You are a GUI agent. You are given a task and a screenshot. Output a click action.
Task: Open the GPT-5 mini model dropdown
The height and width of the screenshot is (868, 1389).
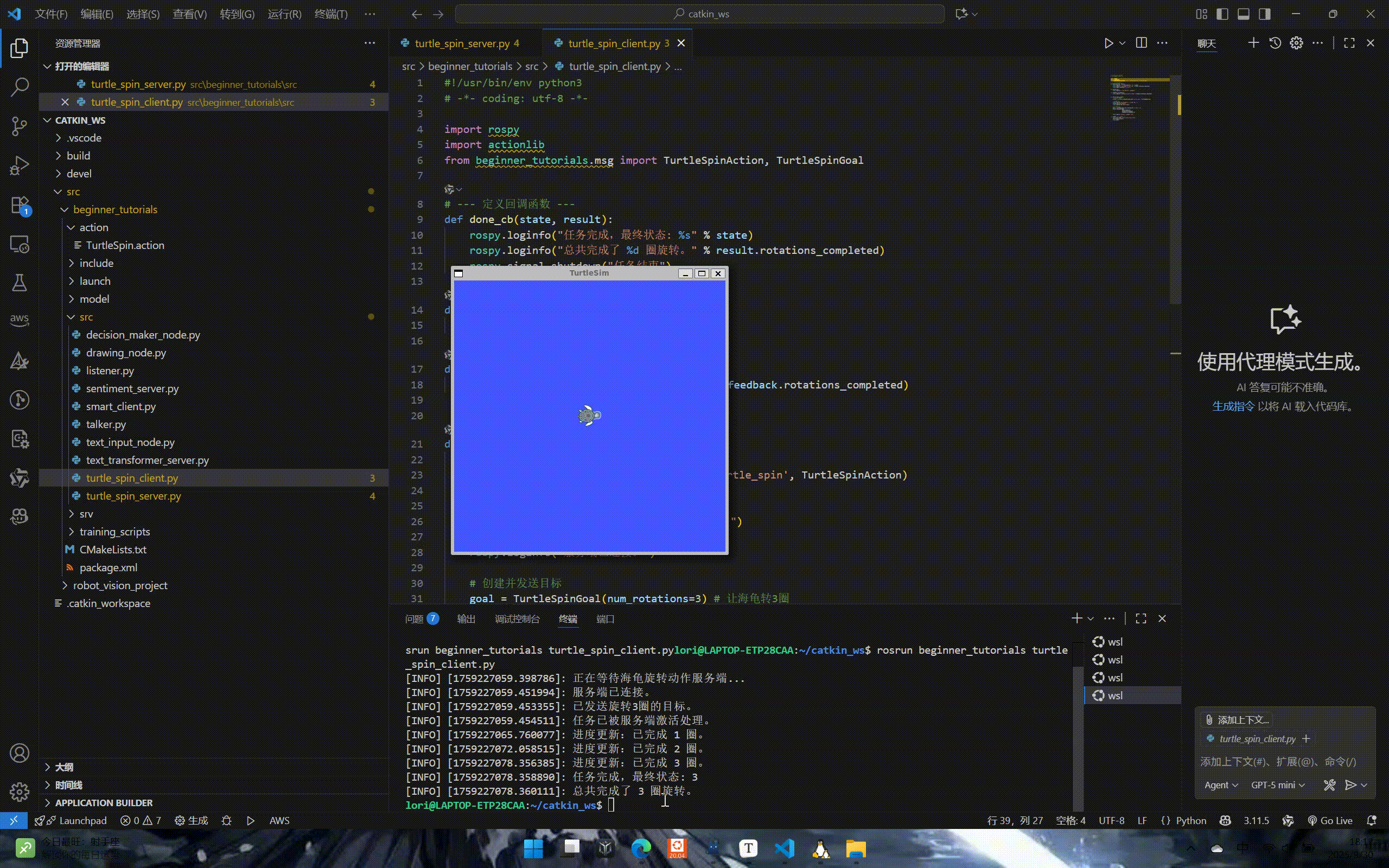coord(1278,785)
